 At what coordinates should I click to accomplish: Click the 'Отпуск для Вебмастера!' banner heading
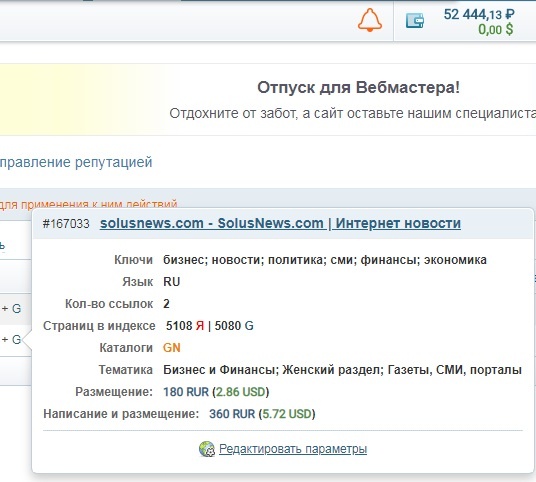pos(358,87)
